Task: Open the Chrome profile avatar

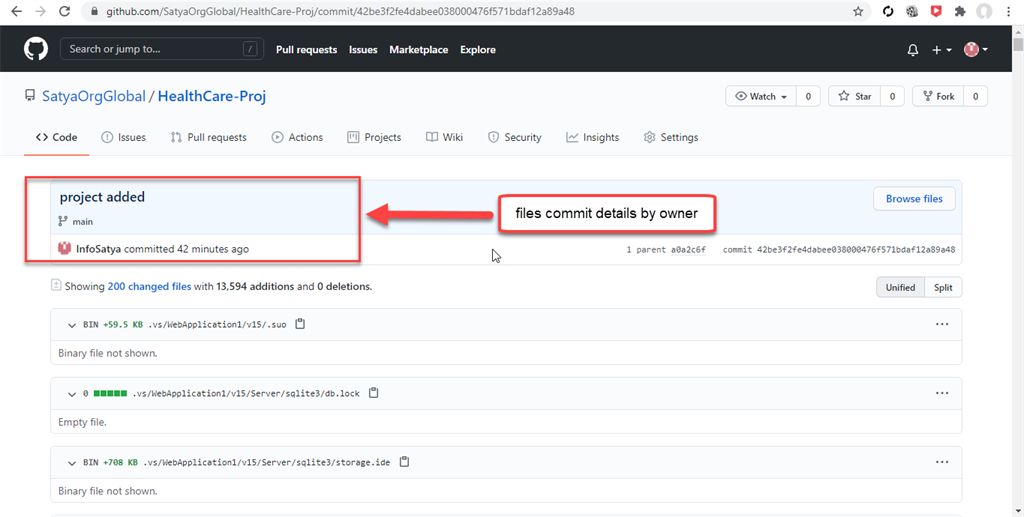Action: pos(984,11)
